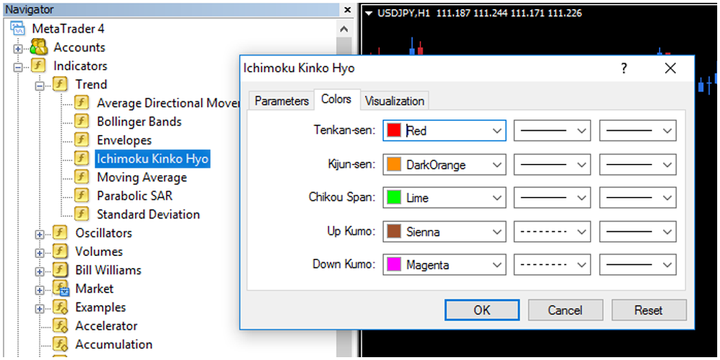Viewport: 720px width, 360px height.
Task: Click the Magenta Down Kumo color swatch
Action: pyautogui.click(x=394, y=265)
